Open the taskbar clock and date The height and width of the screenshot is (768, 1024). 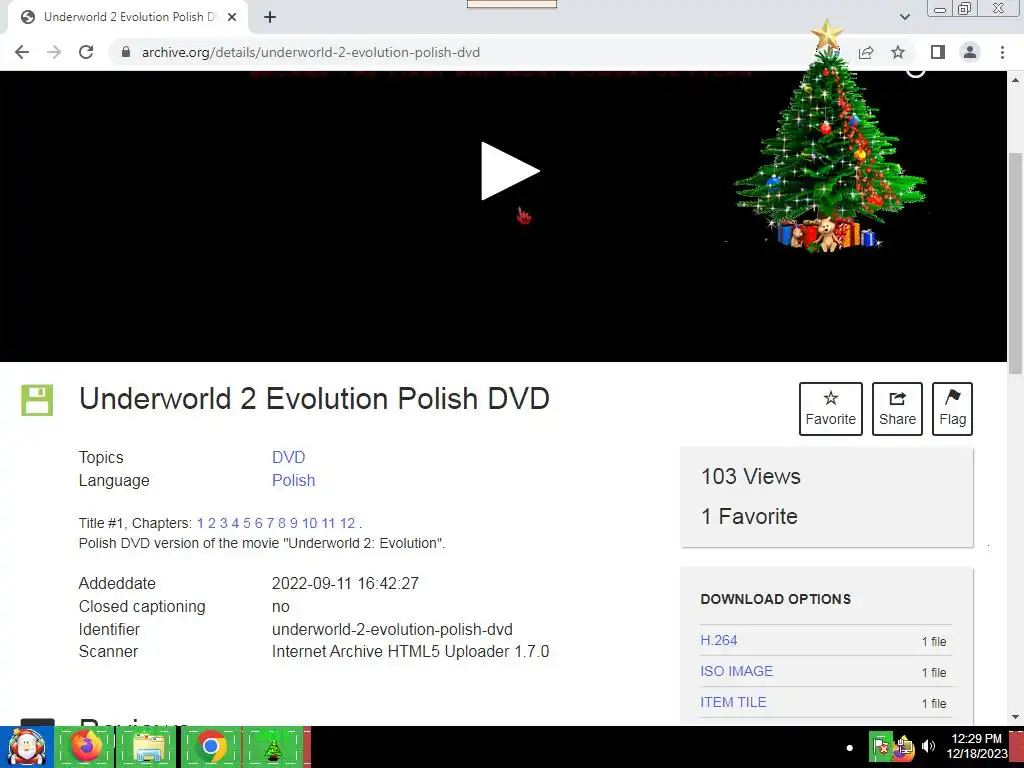click(976, 746)
